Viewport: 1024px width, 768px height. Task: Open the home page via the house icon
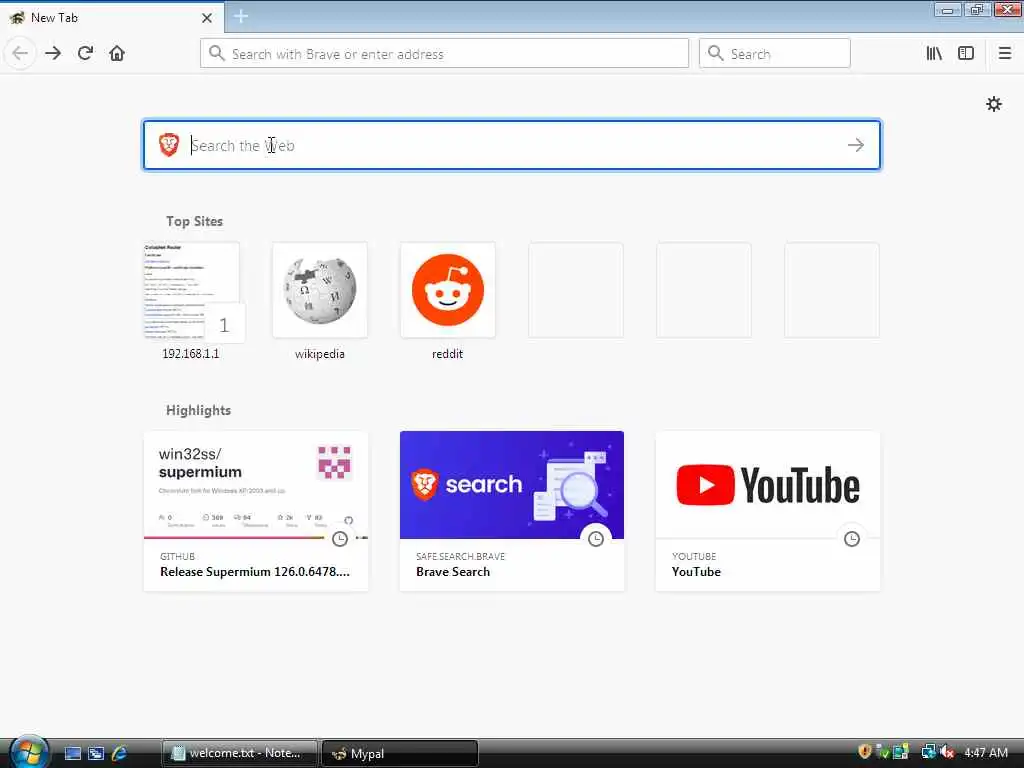point(117,54)
